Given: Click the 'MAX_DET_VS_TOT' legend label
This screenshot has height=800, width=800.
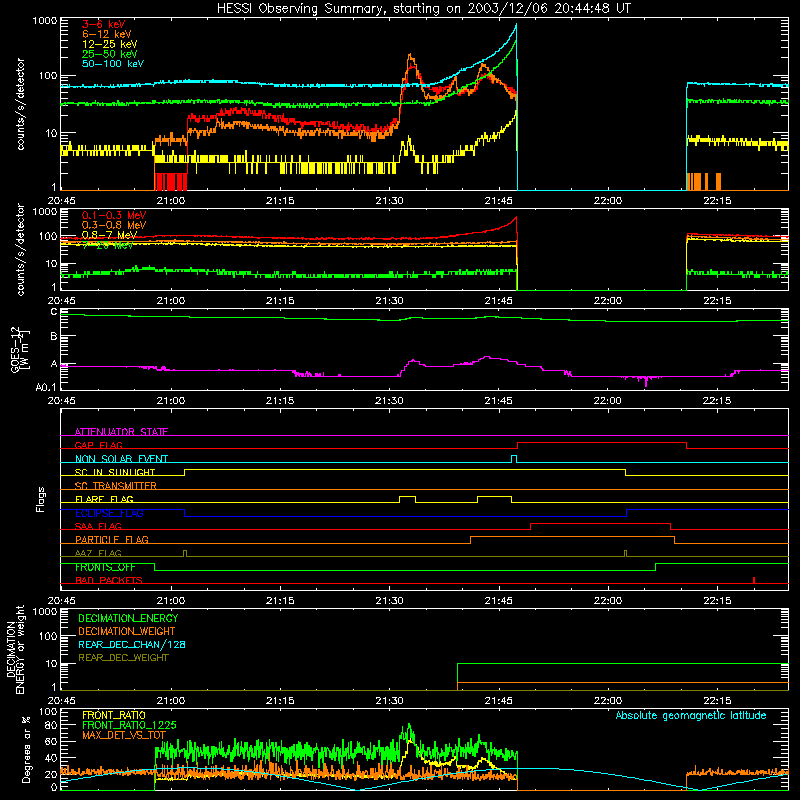Looking at the screenshot, I should pos(124,735).
